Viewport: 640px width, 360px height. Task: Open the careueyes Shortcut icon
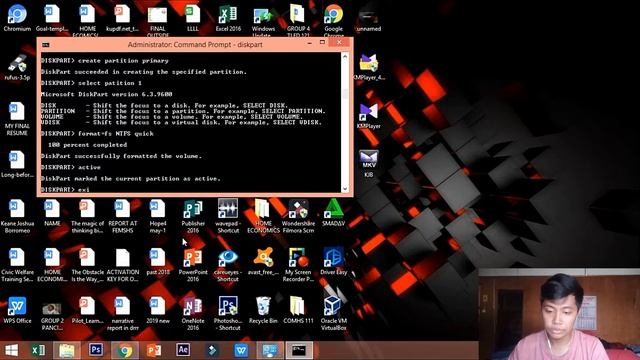point(228,265)
